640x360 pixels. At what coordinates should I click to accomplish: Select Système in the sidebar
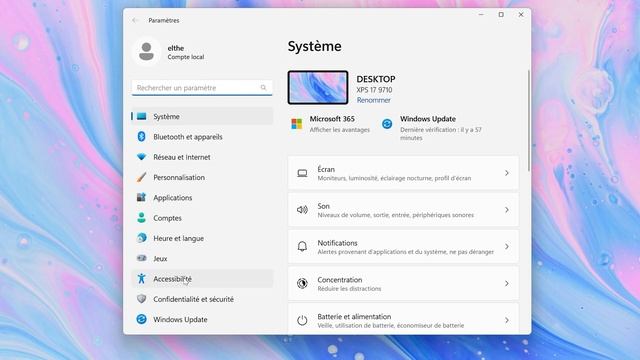202,116
